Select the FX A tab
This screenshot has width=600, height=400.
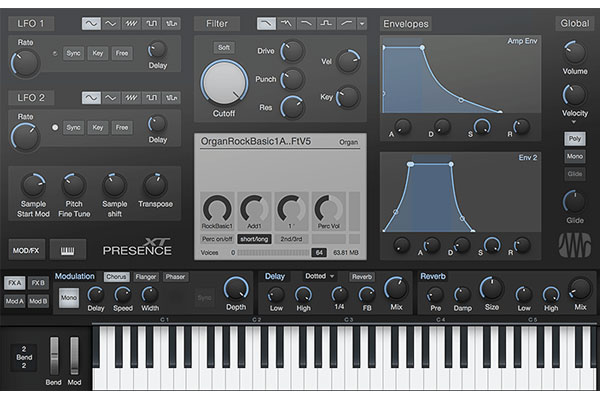[15, 283]
